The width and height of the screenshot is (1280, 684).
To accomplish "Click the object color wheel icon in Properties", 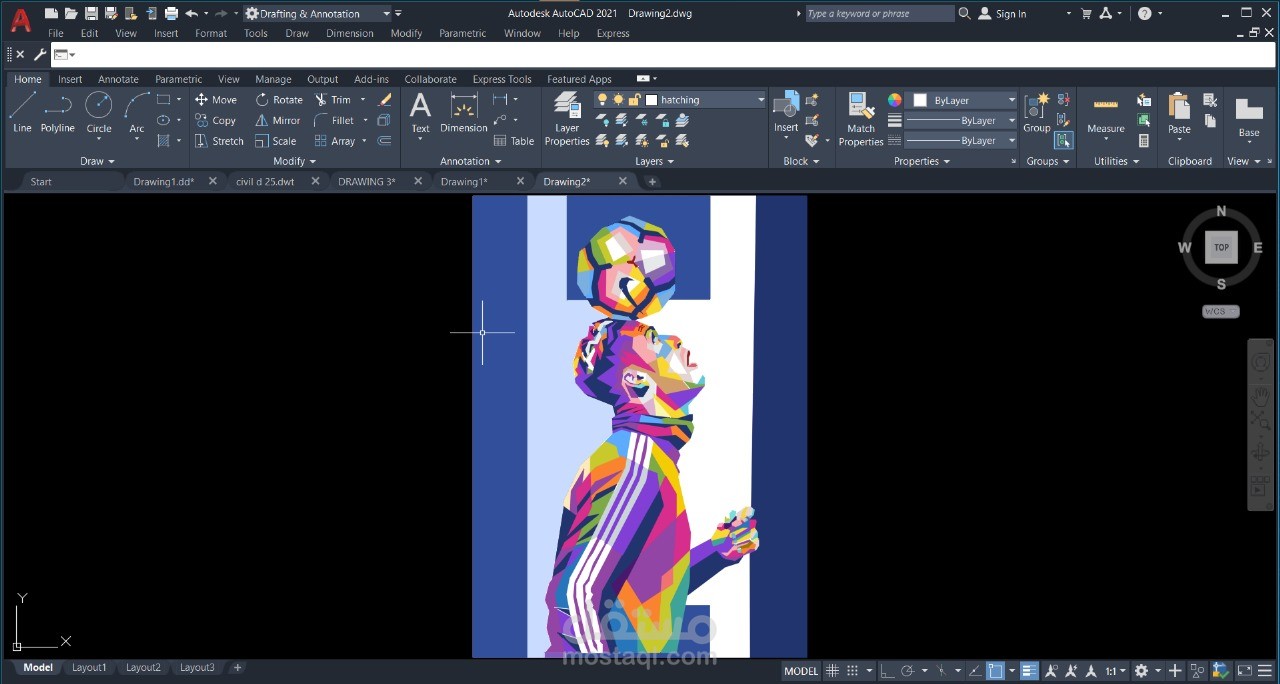I will (x=895, y=100).
